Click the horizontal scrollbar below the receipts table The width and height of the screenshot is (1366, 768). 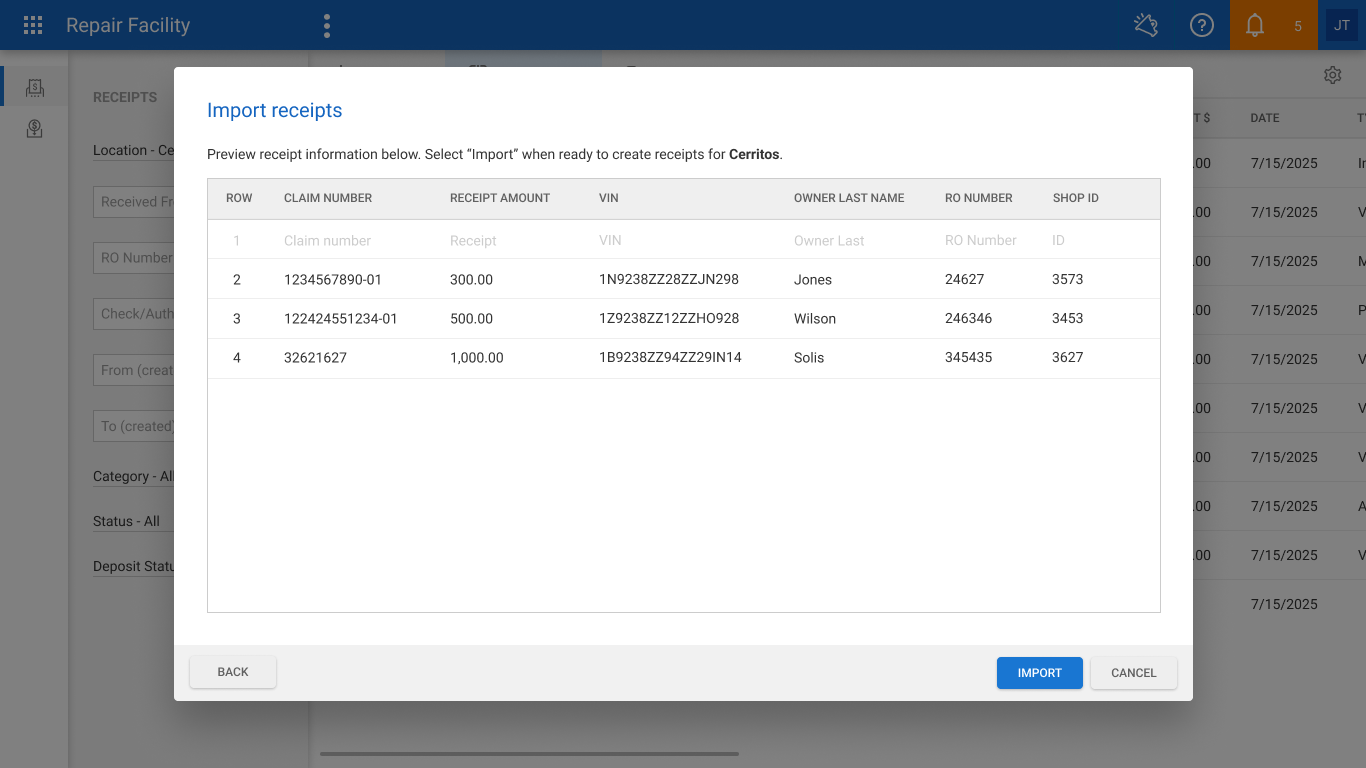pyautogui.click(x=529, y=754)
